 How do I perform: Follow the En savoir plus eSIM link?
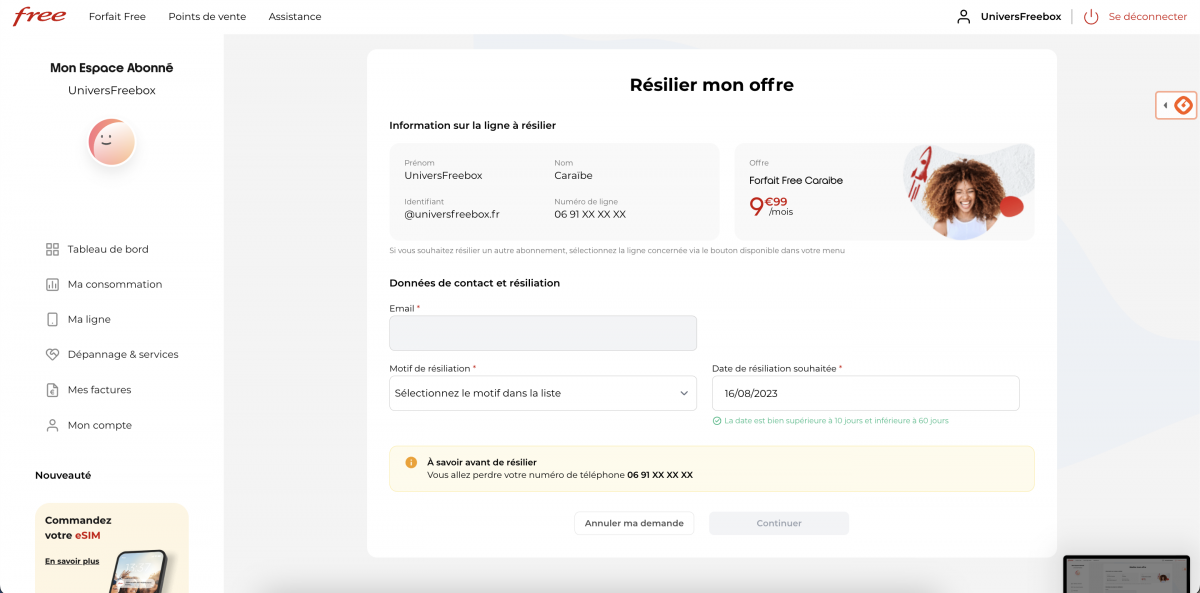(x=72, y=561)
